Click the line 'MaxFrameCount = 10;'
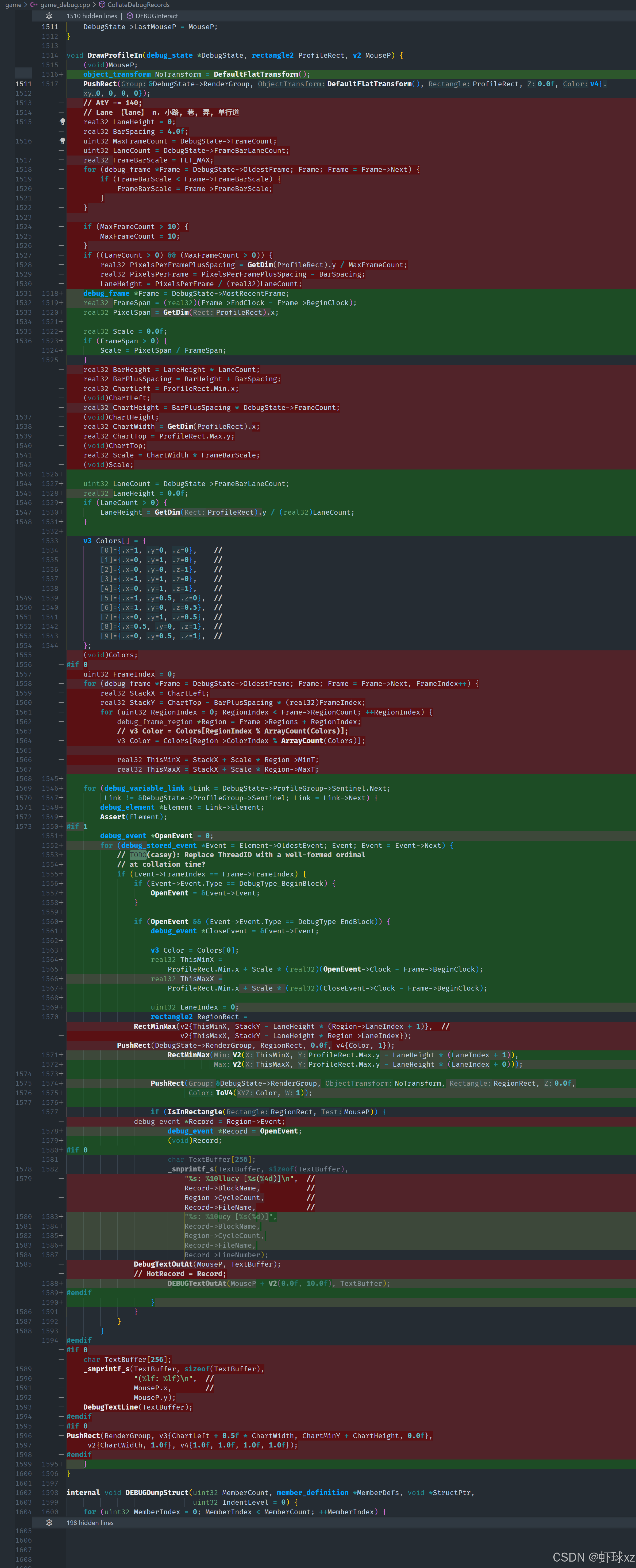Screen dimensions: 636x1568 click(x=140, y=236)
